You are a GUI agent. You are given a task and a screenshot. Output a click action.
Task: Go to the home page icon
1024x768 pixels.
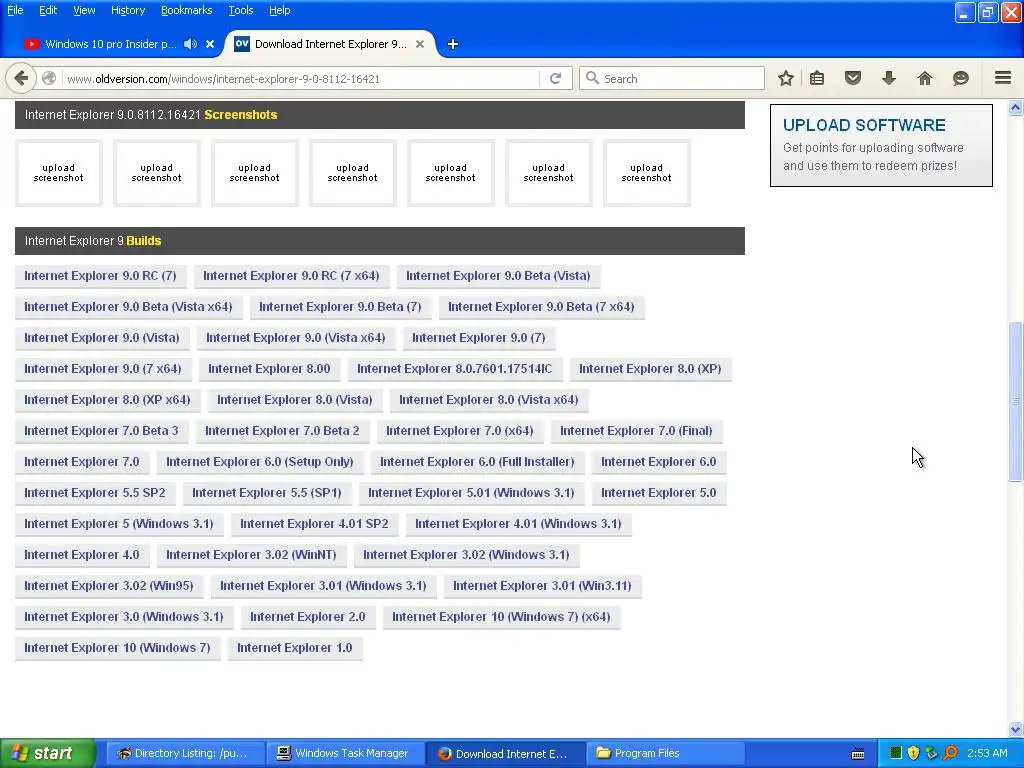925,78
